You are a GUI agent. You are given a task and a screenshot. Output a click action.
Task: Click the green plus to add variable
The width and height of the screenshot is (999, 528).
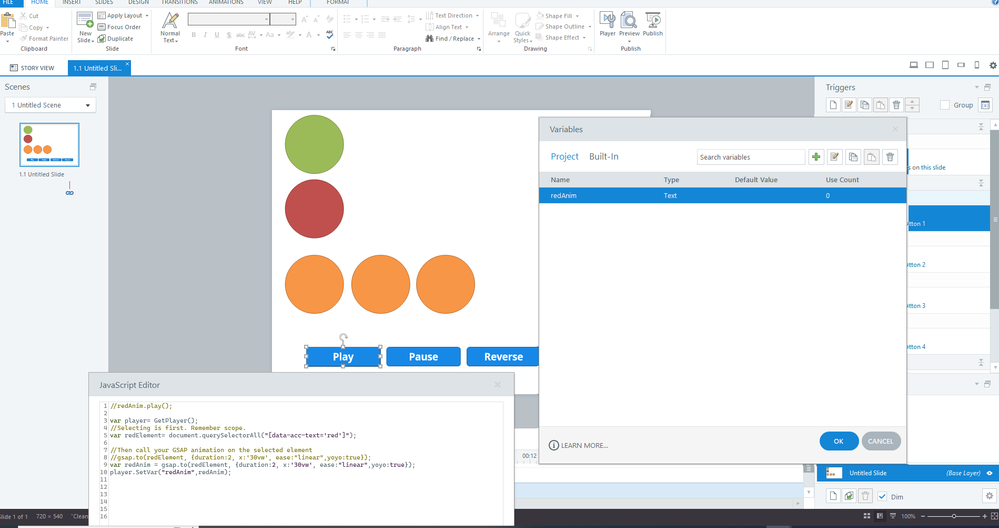(x=816, y=157)
